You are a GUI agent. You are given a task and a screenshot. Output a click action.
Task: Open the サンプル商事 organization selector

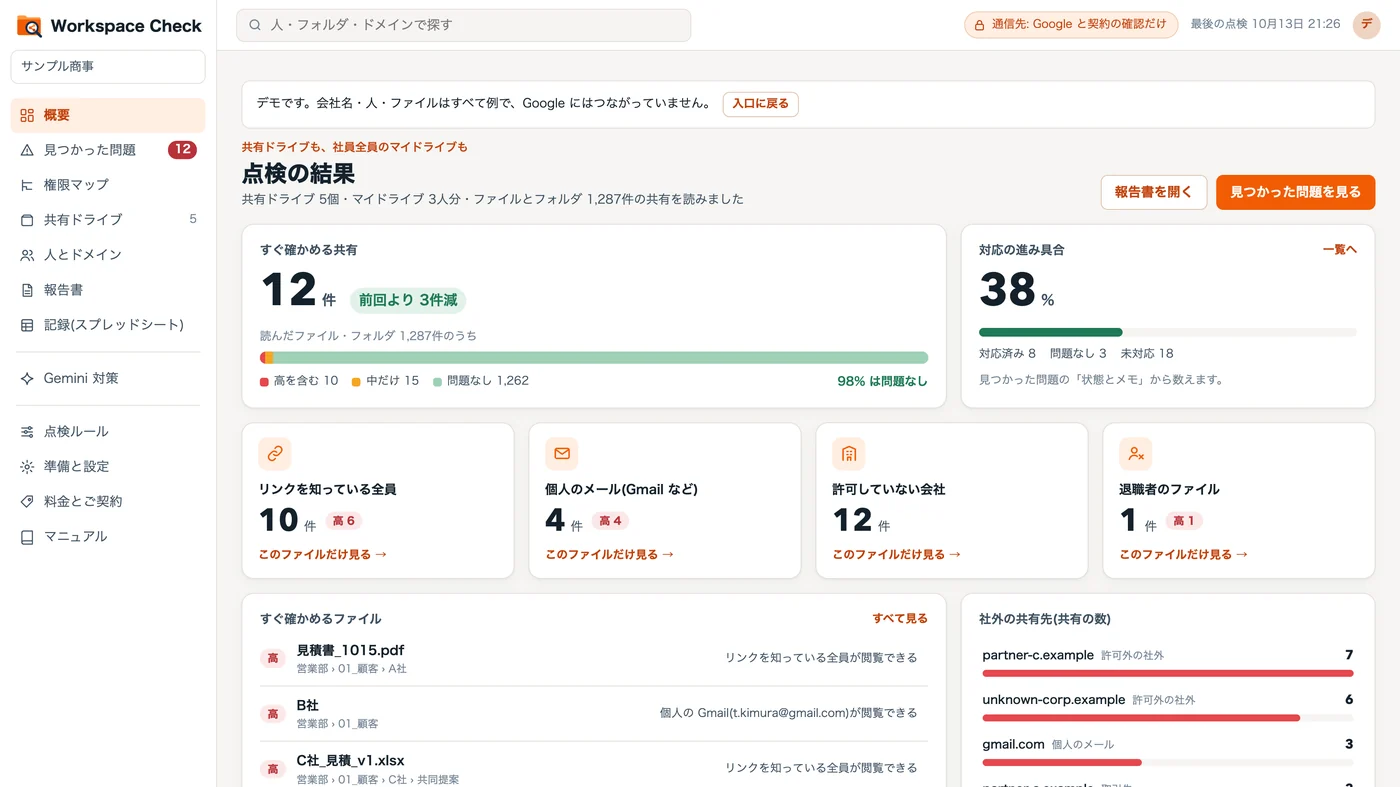coord(108,67)
